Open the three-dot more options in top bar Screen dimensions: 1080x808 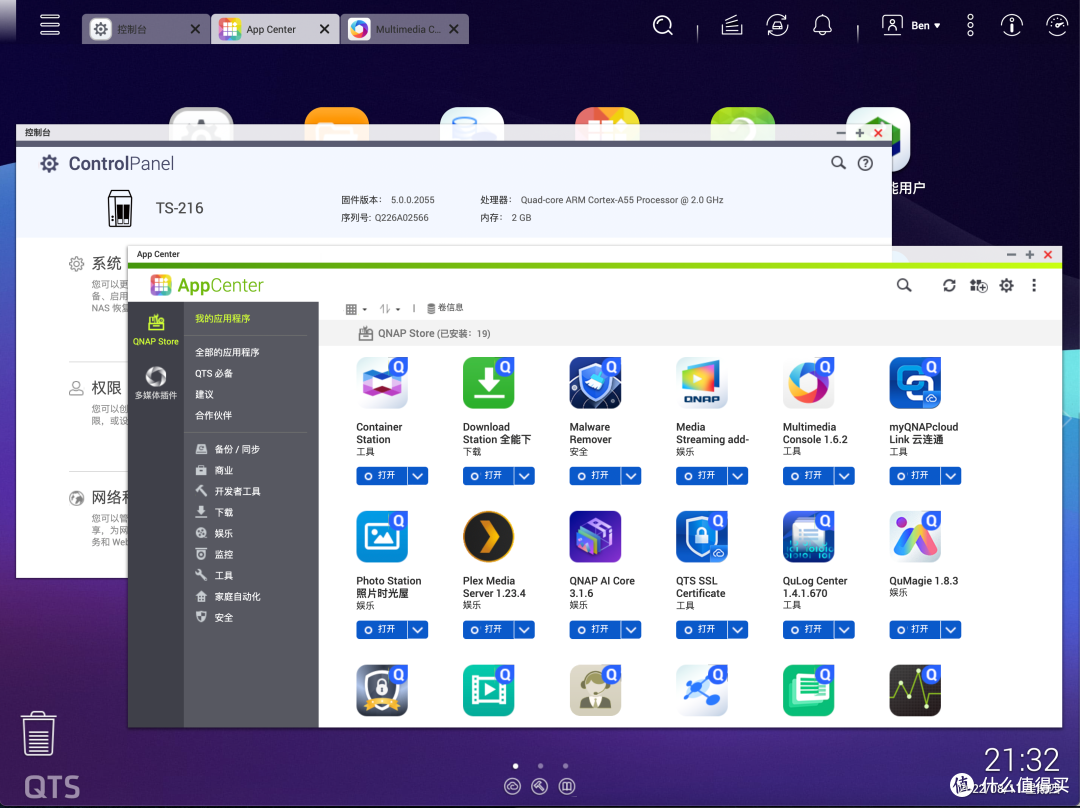click(970, 25)
